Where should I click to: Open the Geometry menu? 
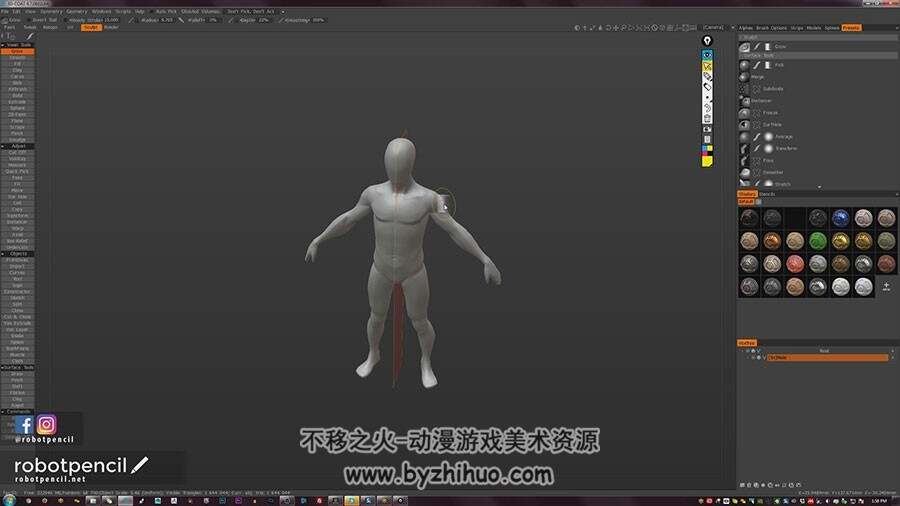77,11
